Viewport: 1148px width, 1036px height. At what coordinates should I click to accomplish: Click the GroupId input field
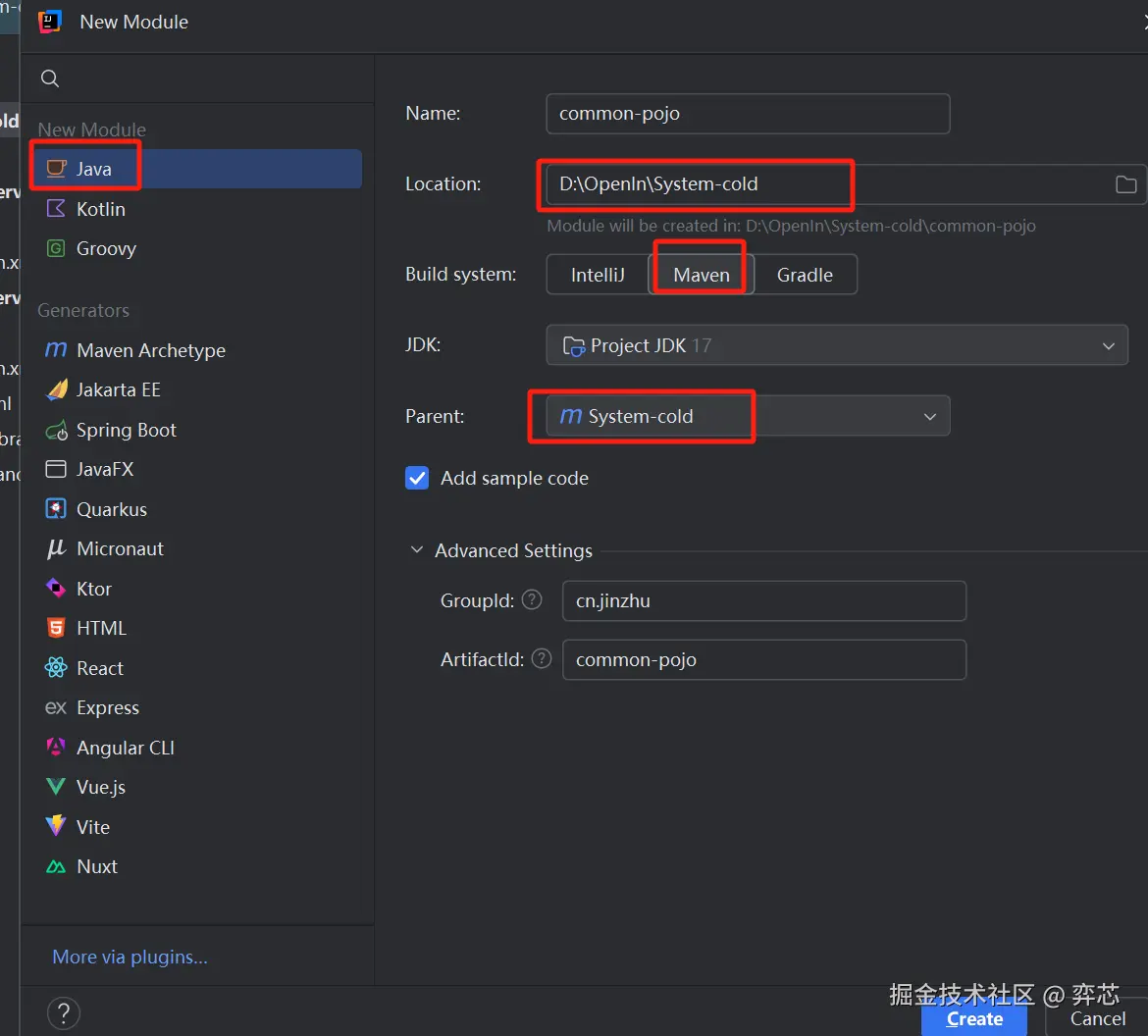(x=763, y=601)
